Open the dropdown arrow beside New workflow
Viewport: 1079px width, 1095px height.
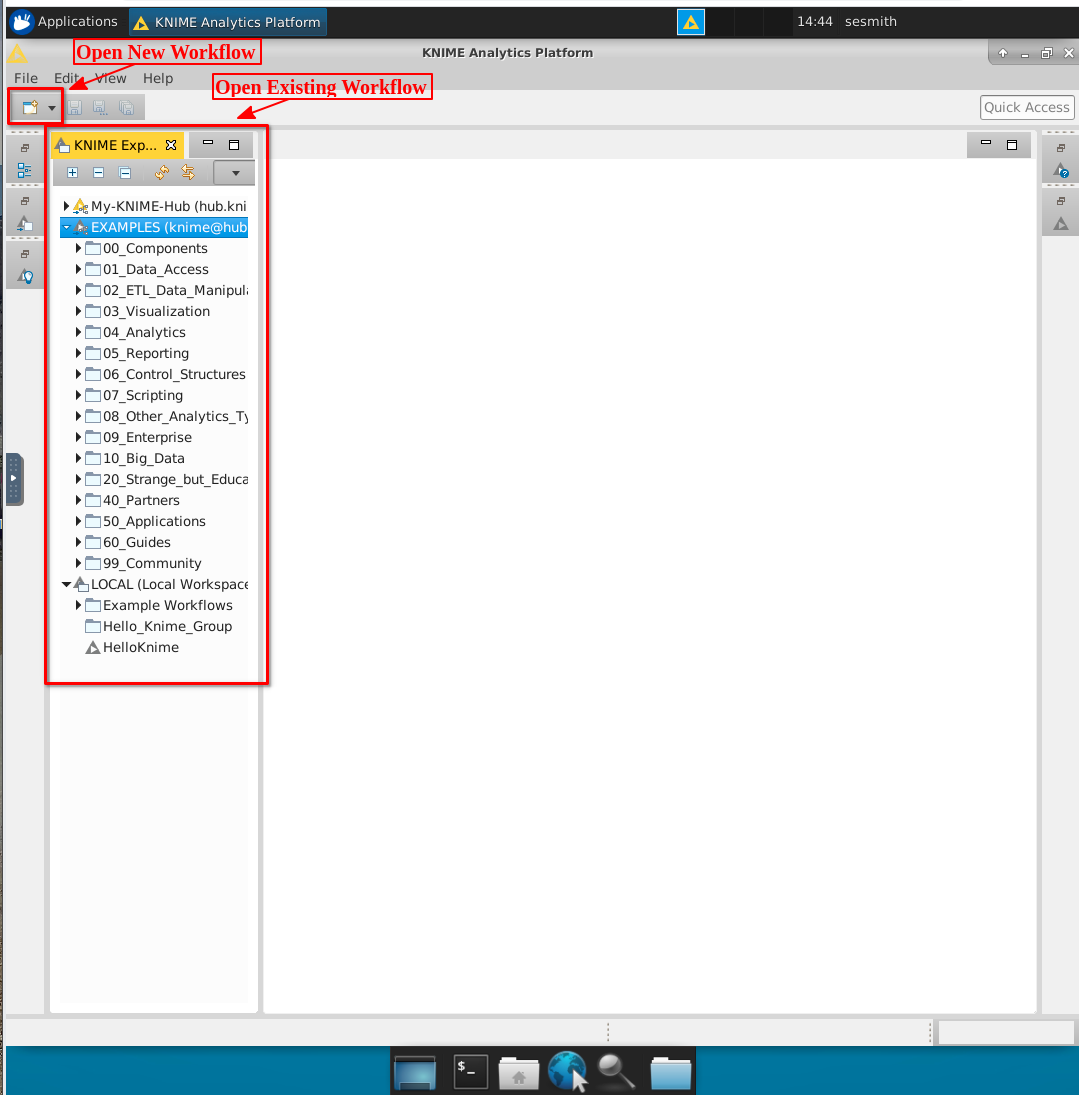point(52,108)
